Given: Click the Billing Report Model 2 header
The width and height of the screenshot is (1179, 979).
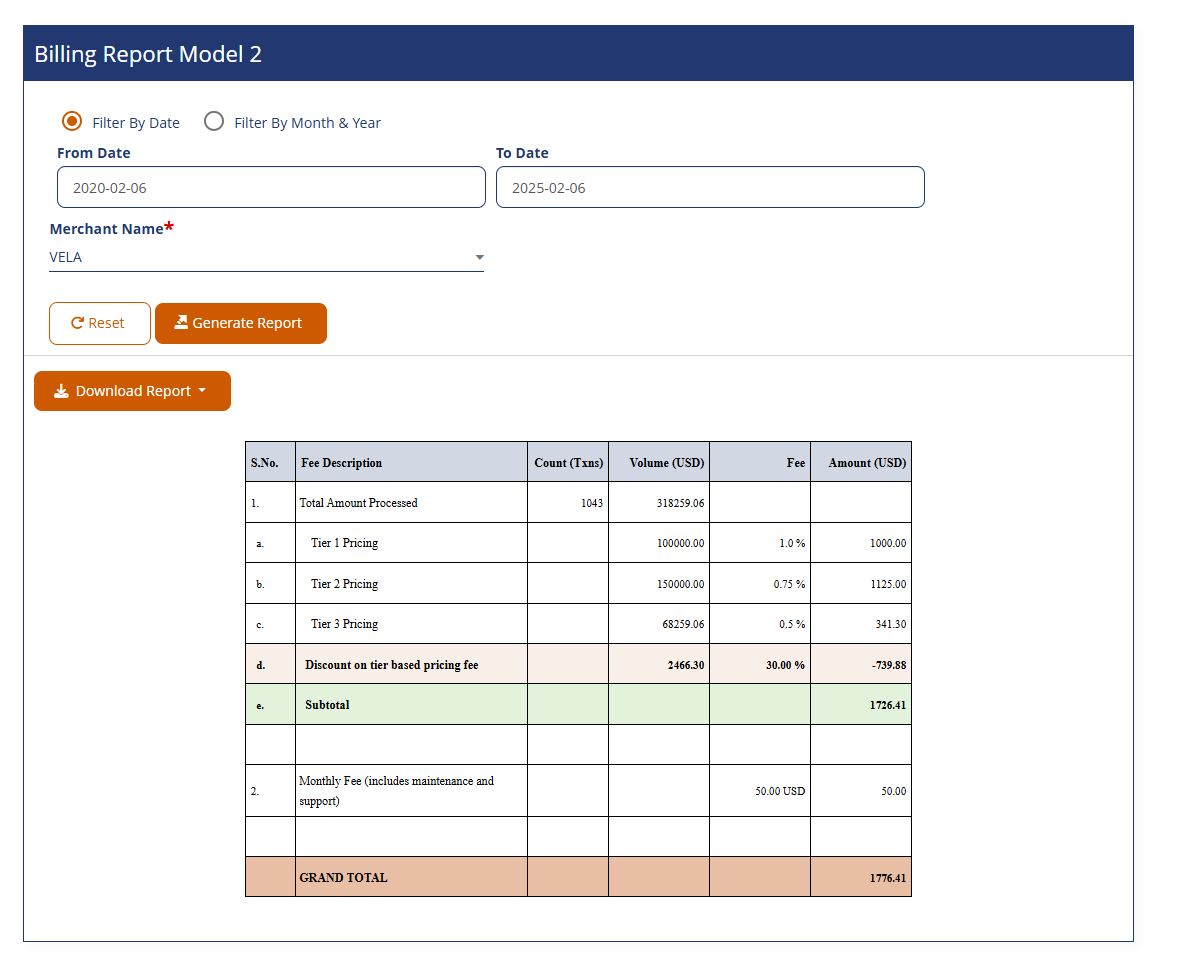Looking at the screenshot, I should [148, 54].
